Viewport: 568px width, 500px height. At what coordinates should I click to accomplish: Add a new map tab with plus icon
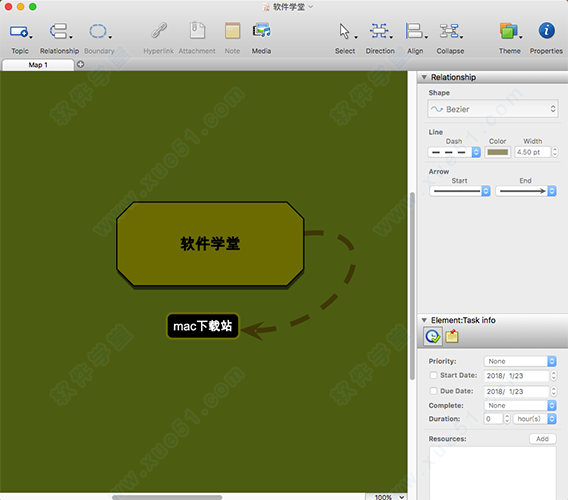click(x=80, y=64)
